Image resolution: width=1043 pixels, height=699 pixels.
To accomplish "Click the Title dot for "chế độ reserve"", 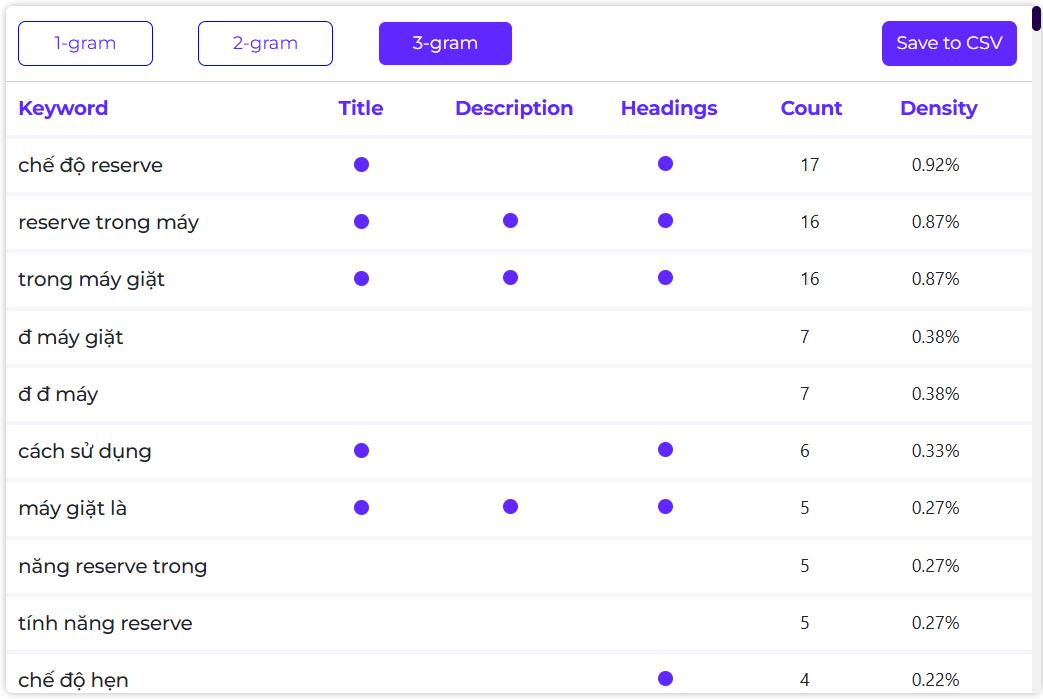I will point(361,164).
